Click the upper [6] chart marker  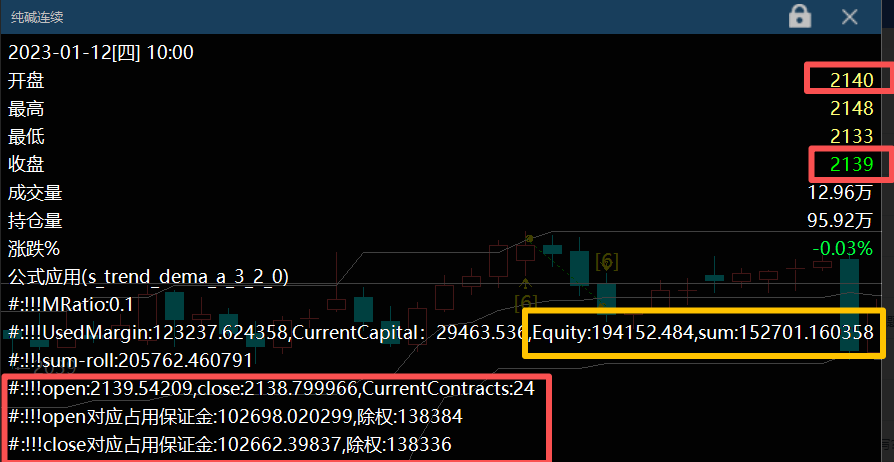point(606,262)
